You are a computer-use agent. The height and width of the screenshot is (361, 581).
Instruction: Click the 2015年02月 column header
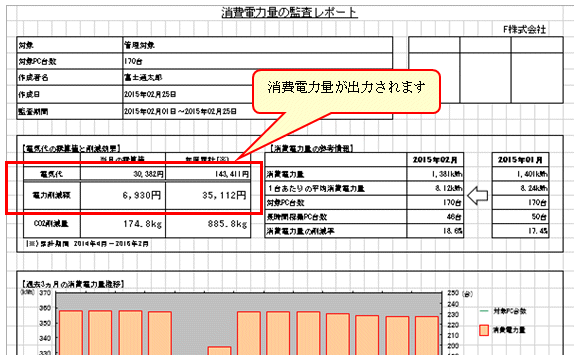[435, 160]
